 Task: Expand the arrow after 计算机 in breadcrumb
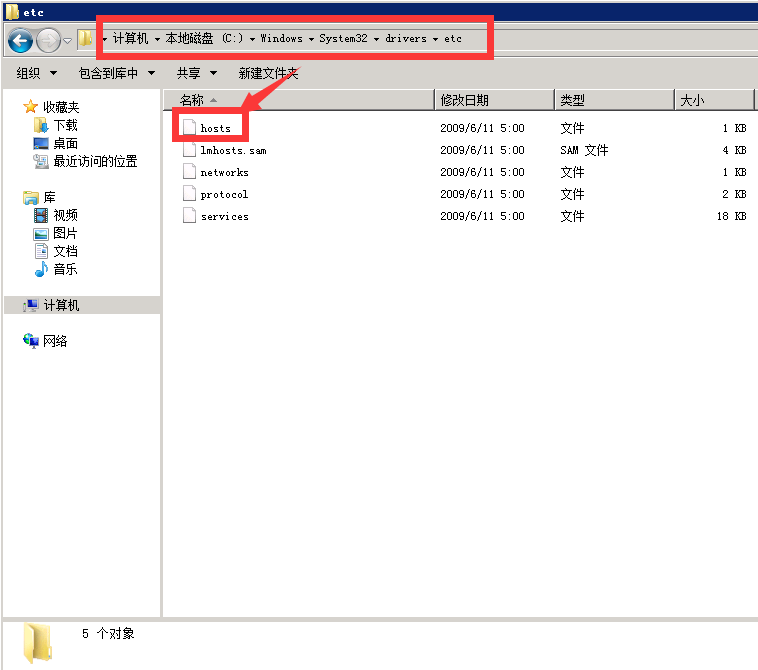(x=157, y=39)
